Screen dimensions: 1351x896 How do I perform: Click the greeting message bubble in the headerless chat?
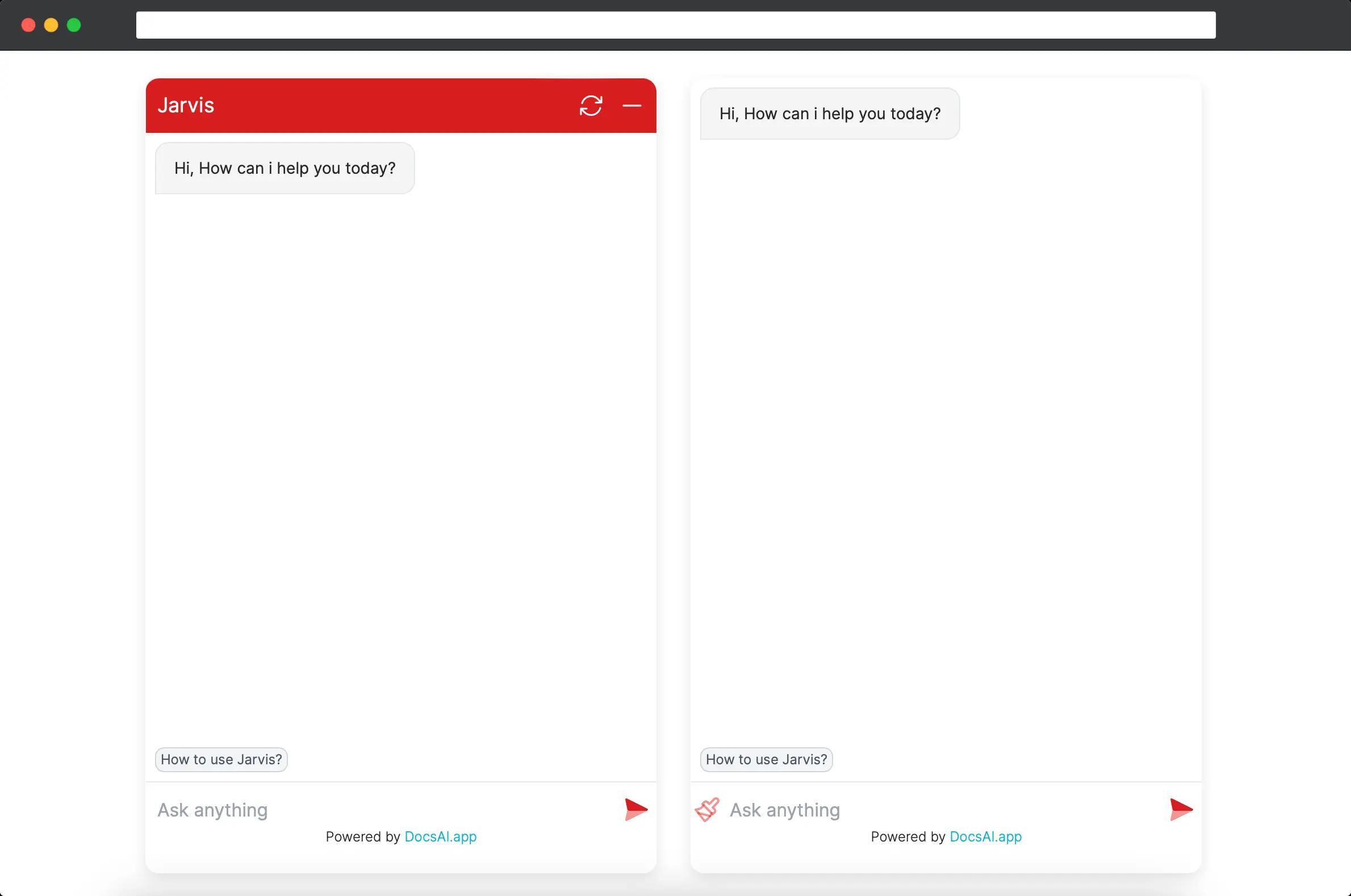(830, 114)
